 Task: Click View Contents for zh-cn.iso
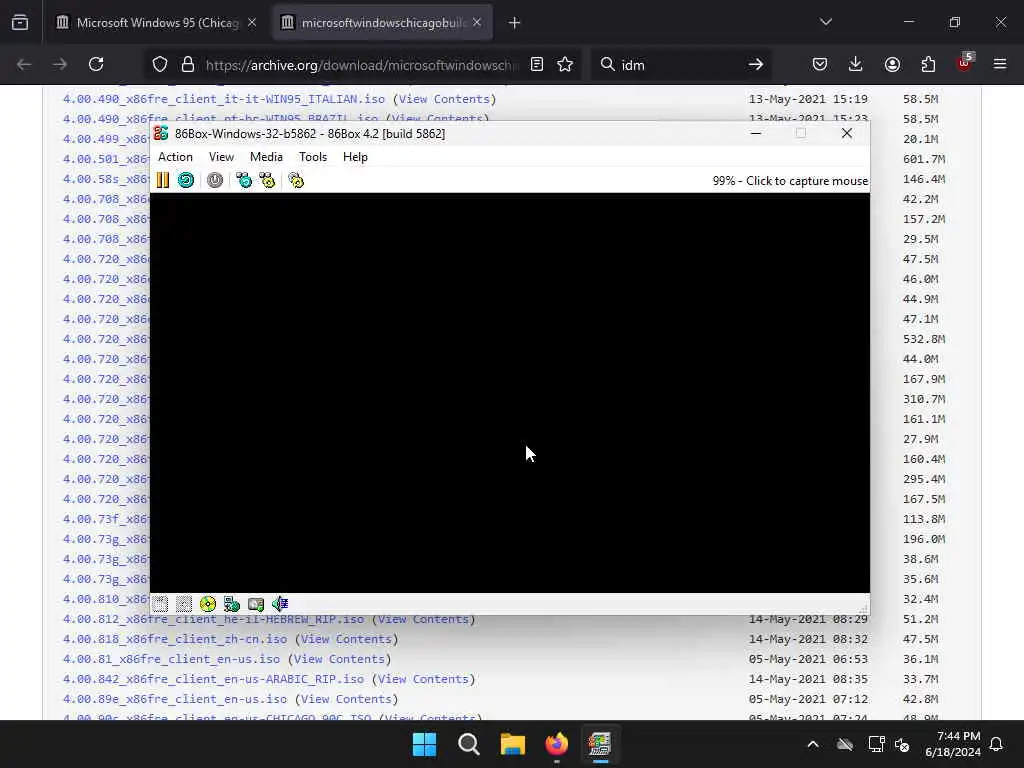tap(346, 639)
